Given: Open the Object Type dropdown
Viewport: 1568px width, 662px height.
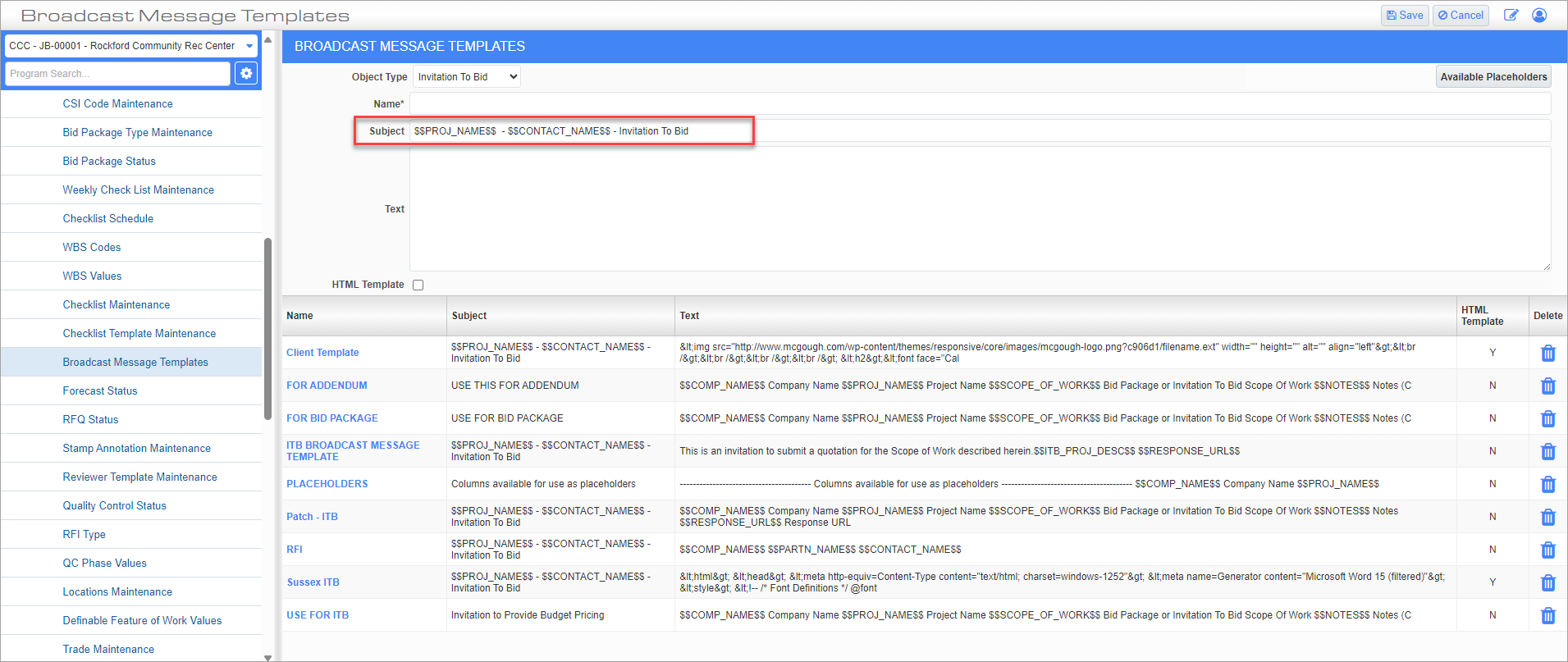Looking at the screenshot, I should click(467, 76).
